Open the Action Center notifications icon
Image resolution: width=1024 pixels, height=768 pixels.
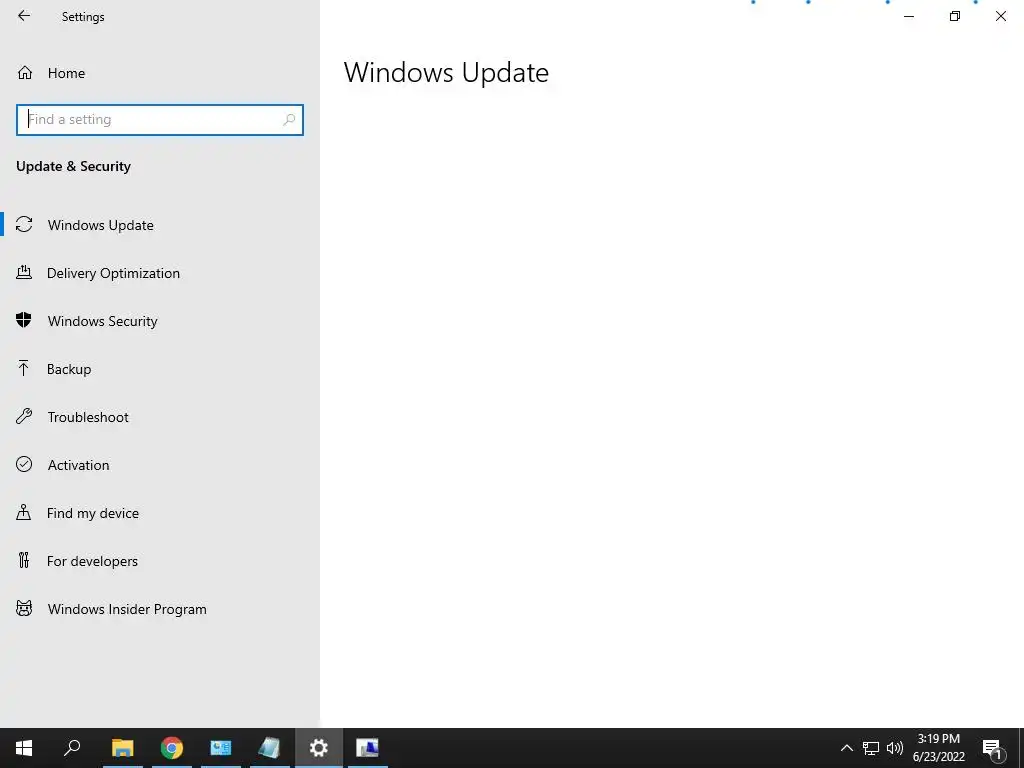[x=992, y=748]
